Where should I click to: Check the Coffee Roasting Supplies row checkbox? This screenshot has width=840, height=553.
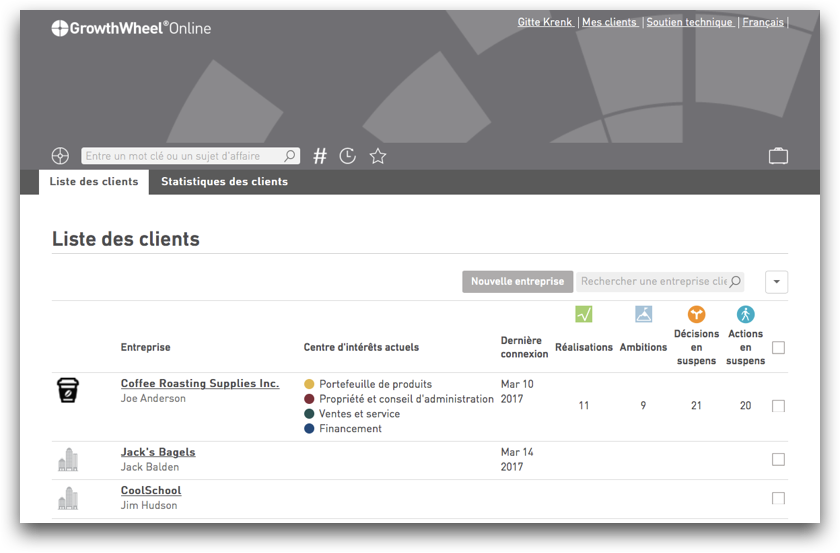pos(778,406)
